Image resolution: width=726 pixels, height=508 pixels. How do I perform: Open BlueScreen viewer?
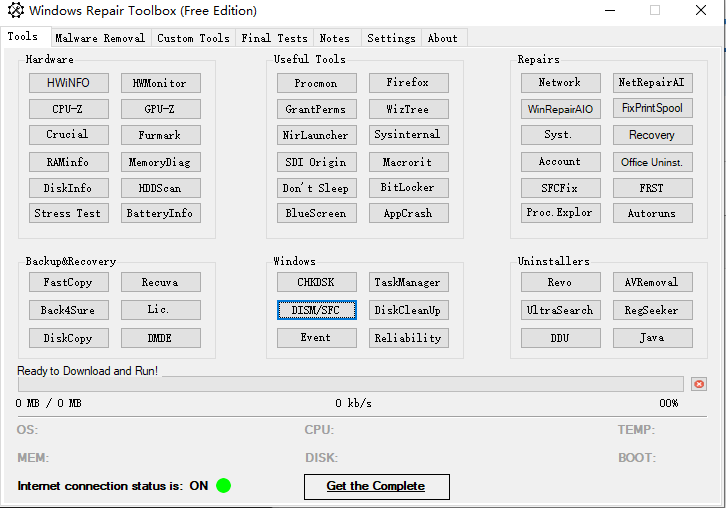tap(317, 213)
